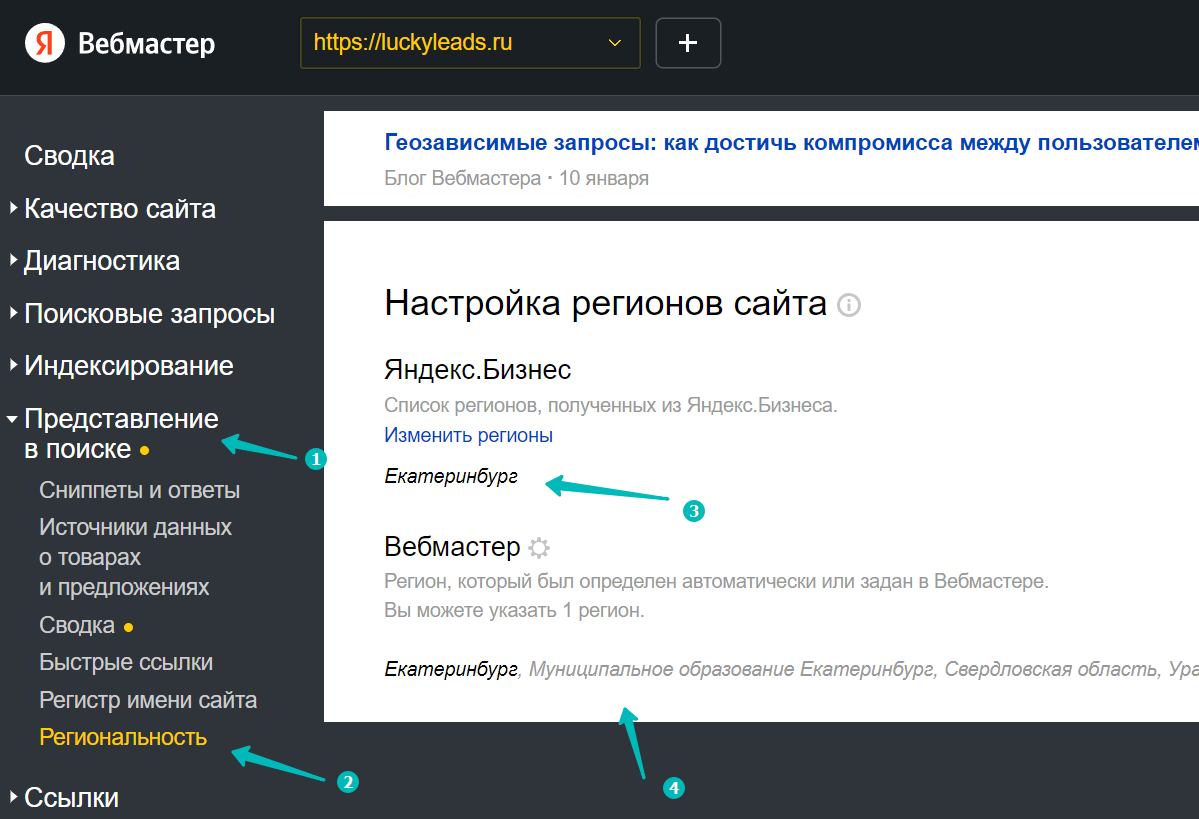Click the Yandex logo icon
The width and height of the screenshot is (1199, 819).
(x=45, y=44)
